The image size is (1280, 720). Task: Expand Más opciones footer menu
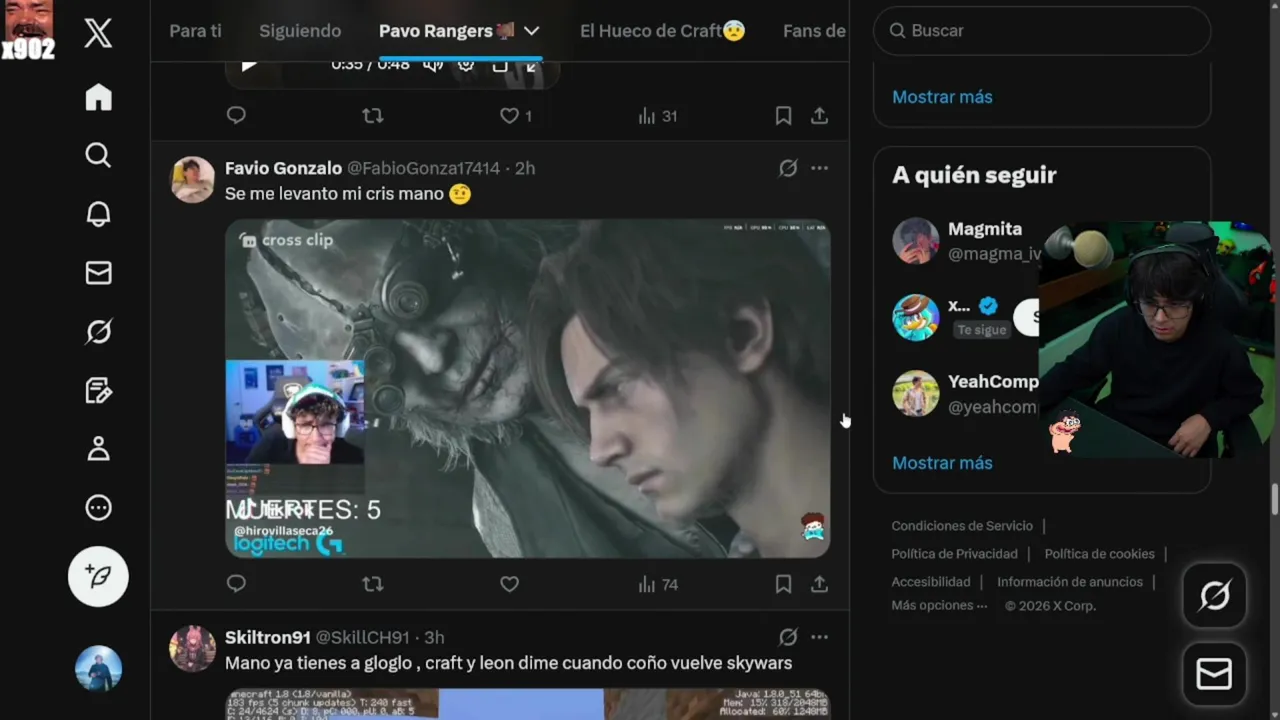click(x=939, y=606)
